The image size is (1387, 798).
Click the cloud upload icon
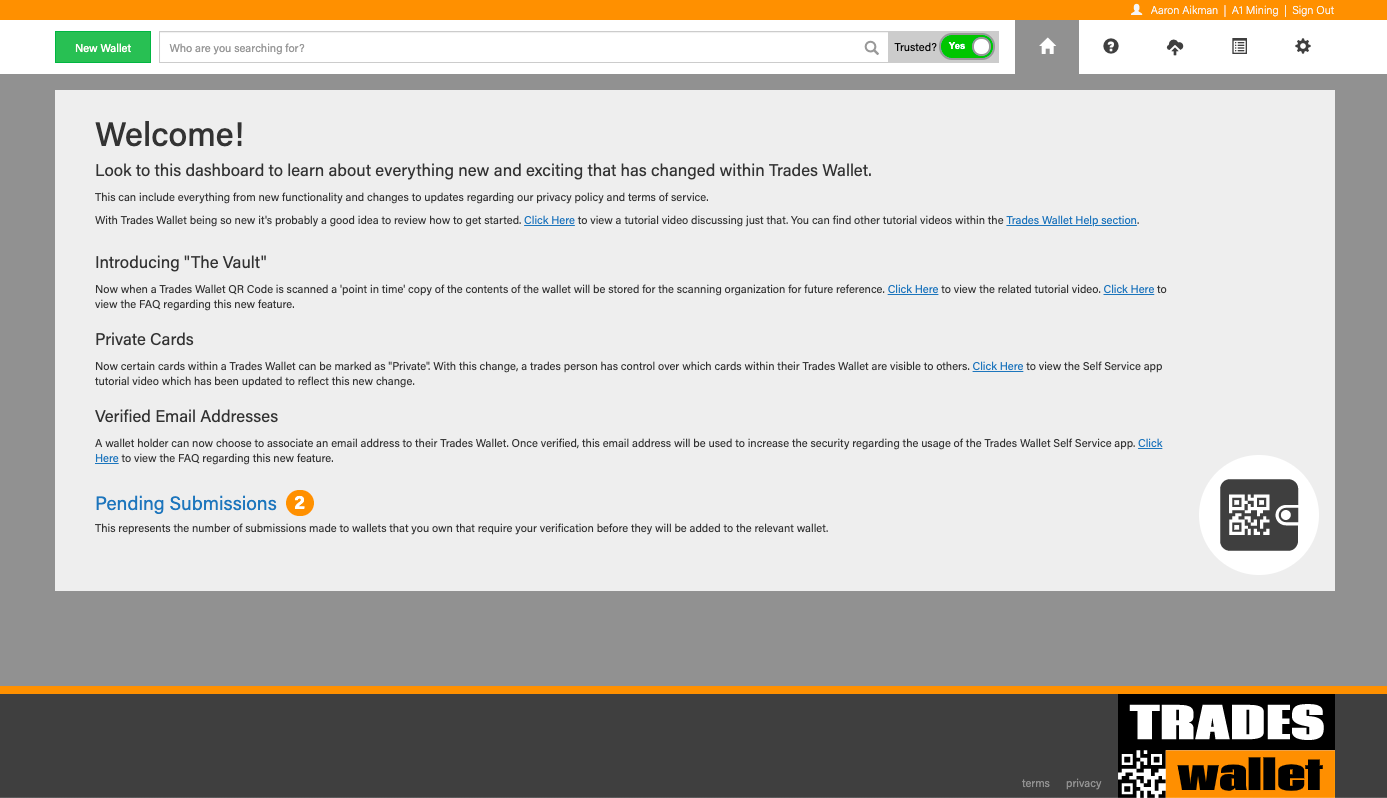[x=1175, y=47]
